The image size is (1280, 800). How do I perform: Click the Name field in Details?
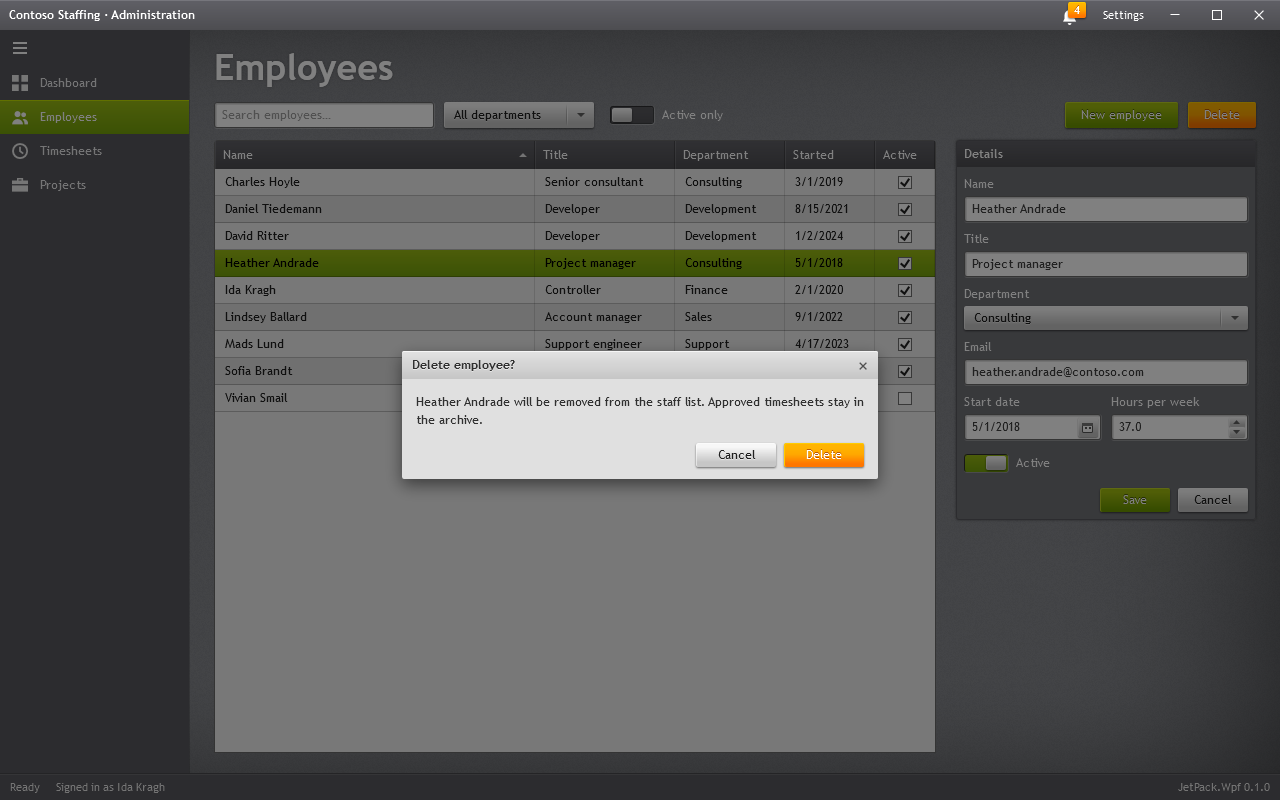[x=1105, y=209]
